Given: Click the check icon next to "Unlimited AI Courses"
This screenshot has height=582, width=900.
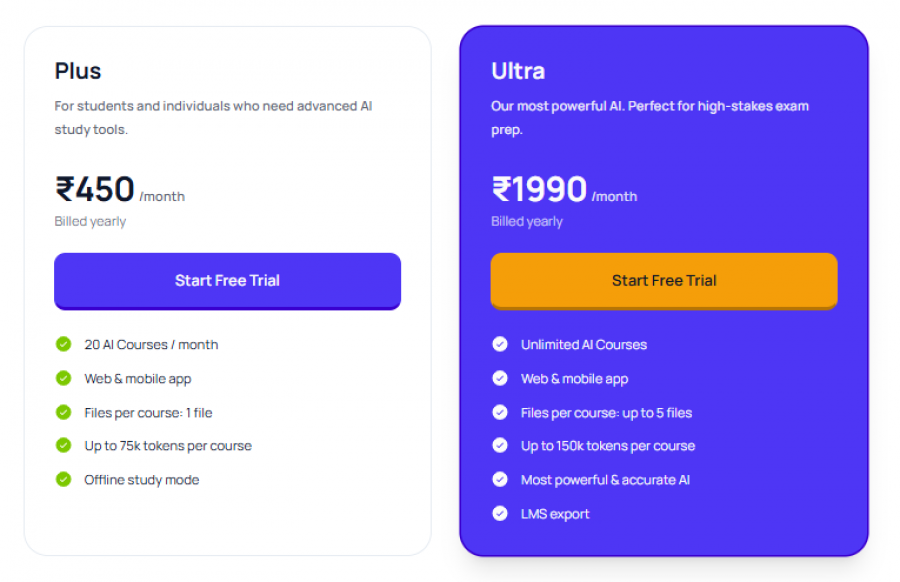Looking at the screenshot, I should point(500,344).
